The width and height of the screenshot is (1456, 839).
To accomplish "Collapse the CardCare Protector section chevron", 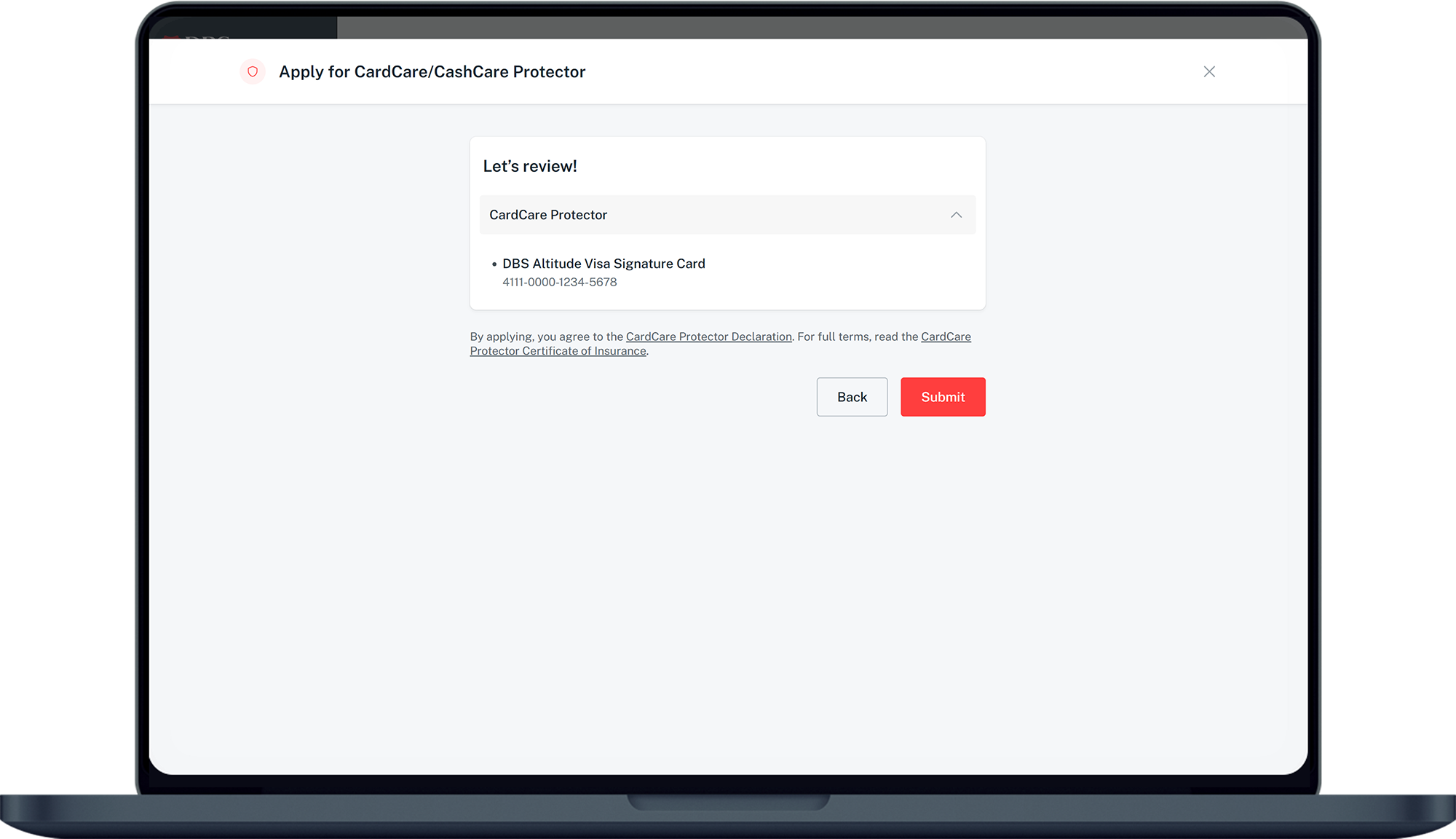I will pos(956,215).
